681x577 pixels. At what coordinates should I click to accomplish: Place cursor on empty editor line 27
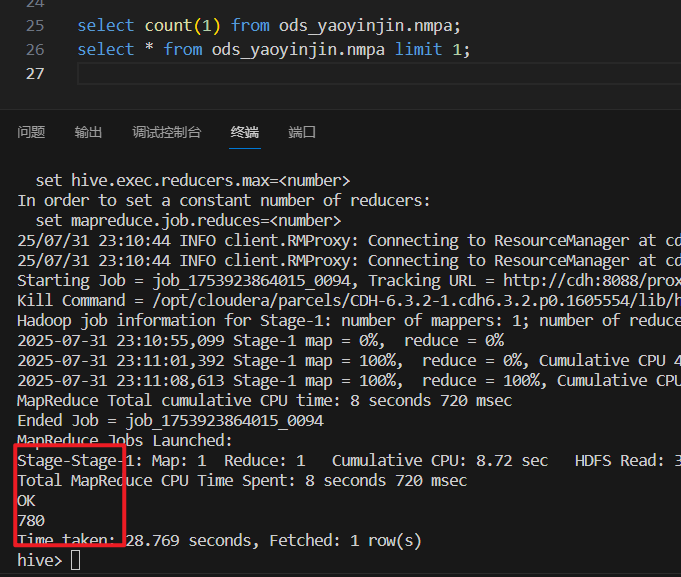coord(300,74)
